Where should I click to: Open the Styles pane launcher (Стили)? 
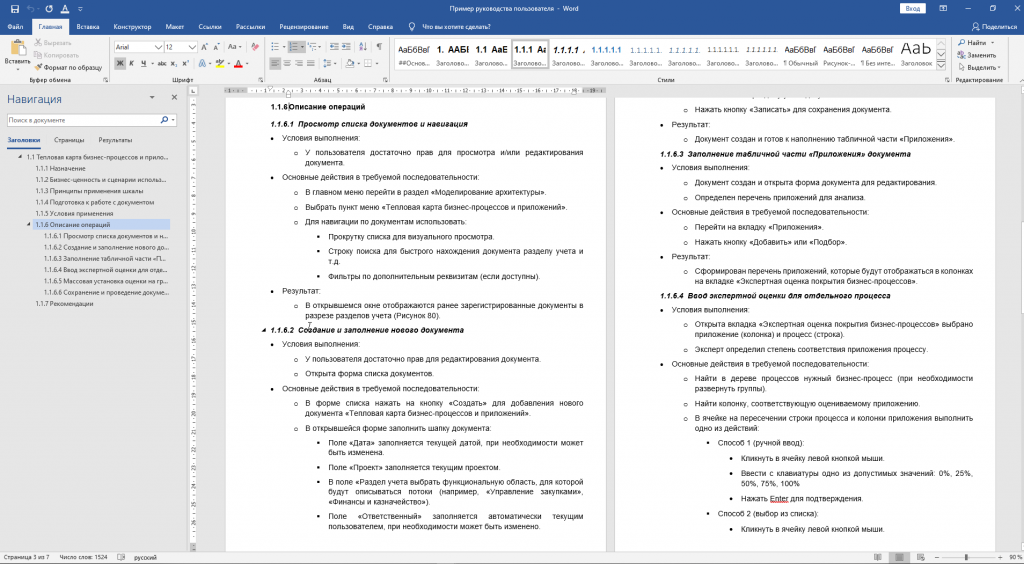click(948, 80)
